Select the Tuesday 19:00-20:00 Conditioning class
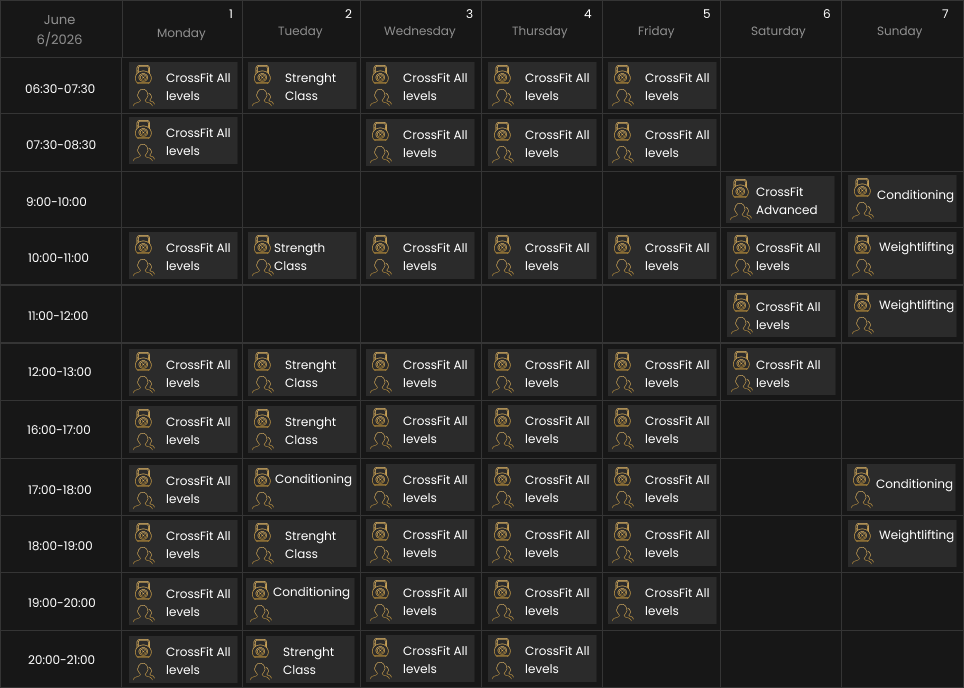Image resolution: width=964 pixels, height=688 pixels. click(x=300, y=602)
